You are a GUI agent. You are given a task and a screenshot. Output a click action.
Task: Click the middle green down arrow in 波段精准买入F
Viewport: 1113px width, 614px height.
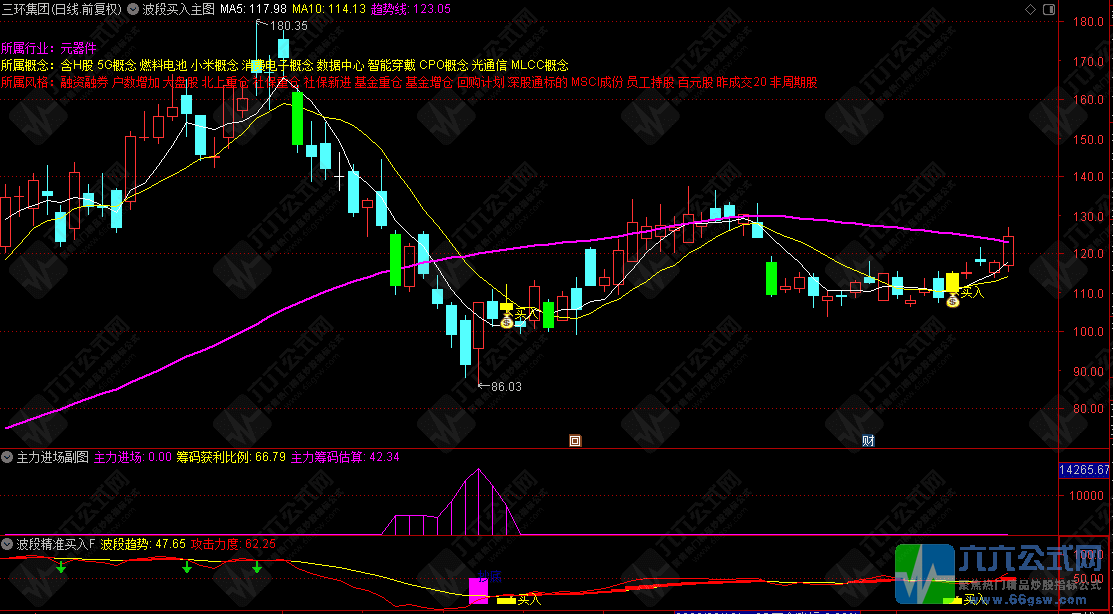point(187,566)
